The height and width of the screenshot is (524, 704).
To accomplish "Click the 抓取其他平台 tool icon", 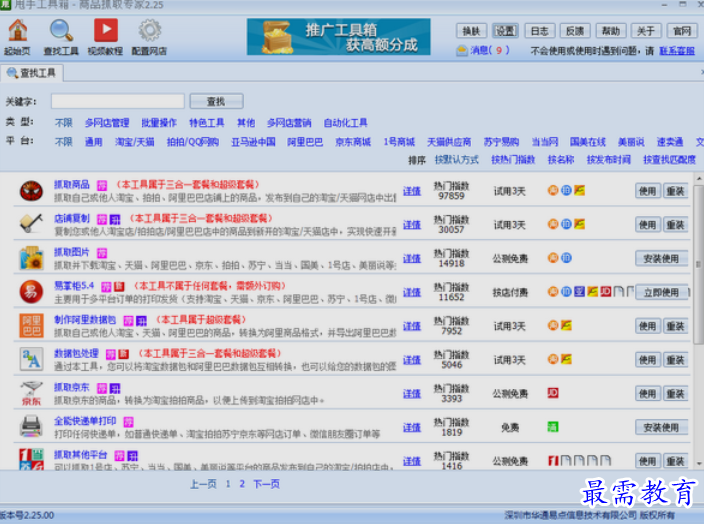I will point(31,459).
